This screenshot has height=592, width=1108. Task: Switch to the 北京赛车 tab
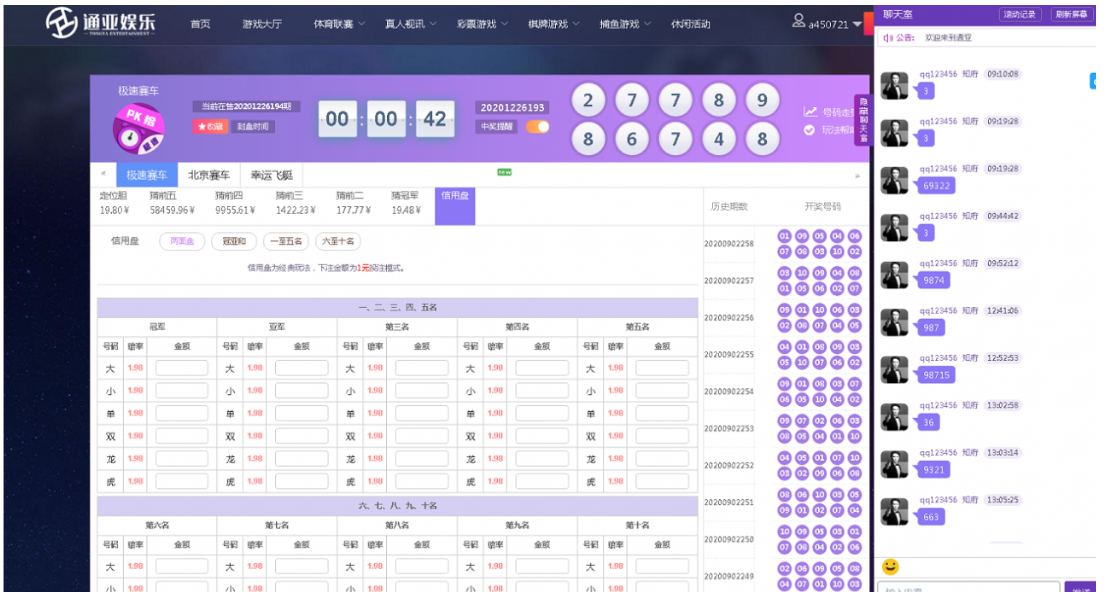pos(208,175)
